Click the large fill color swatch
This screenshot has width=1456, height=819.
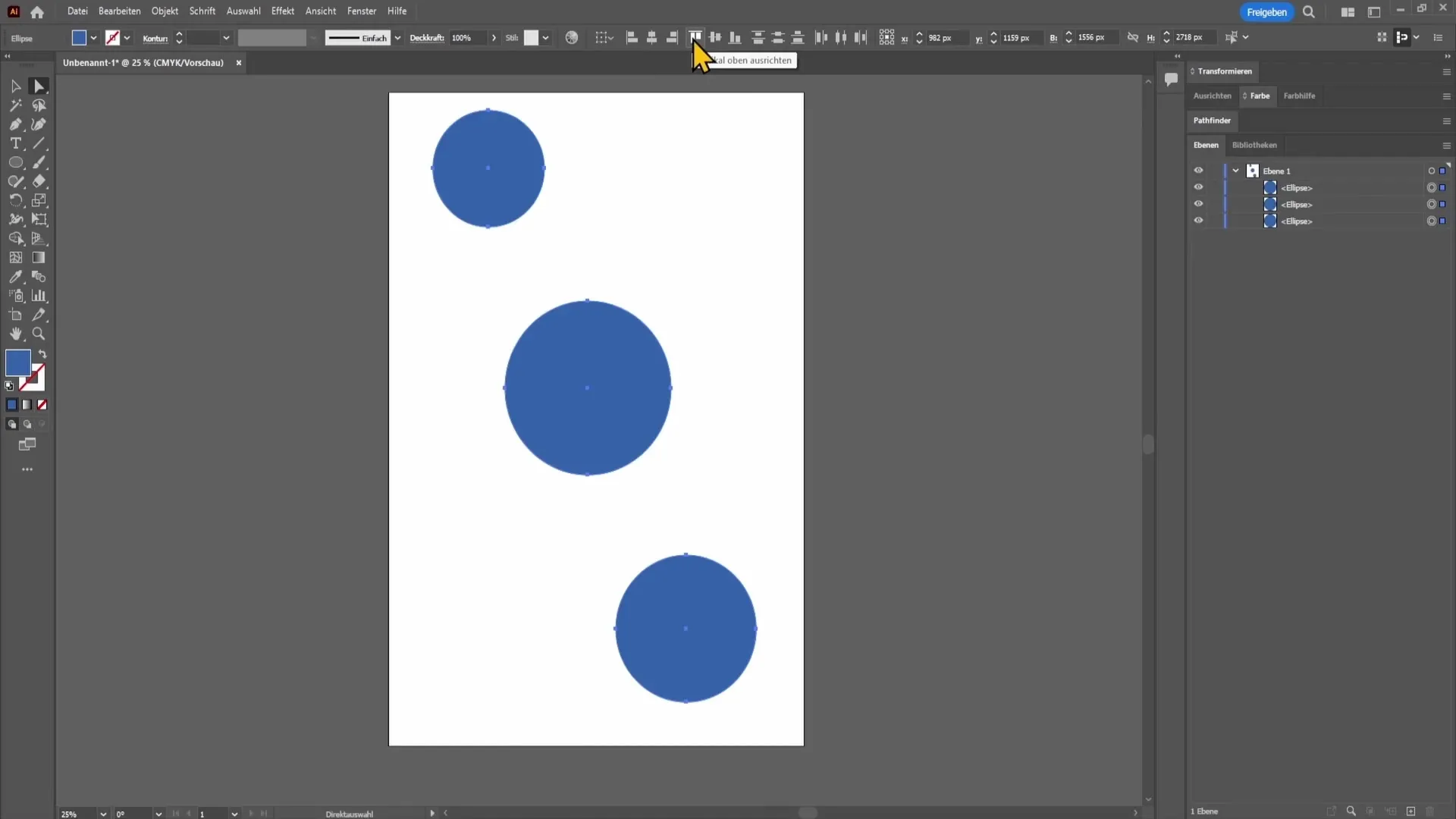[17, 362]
